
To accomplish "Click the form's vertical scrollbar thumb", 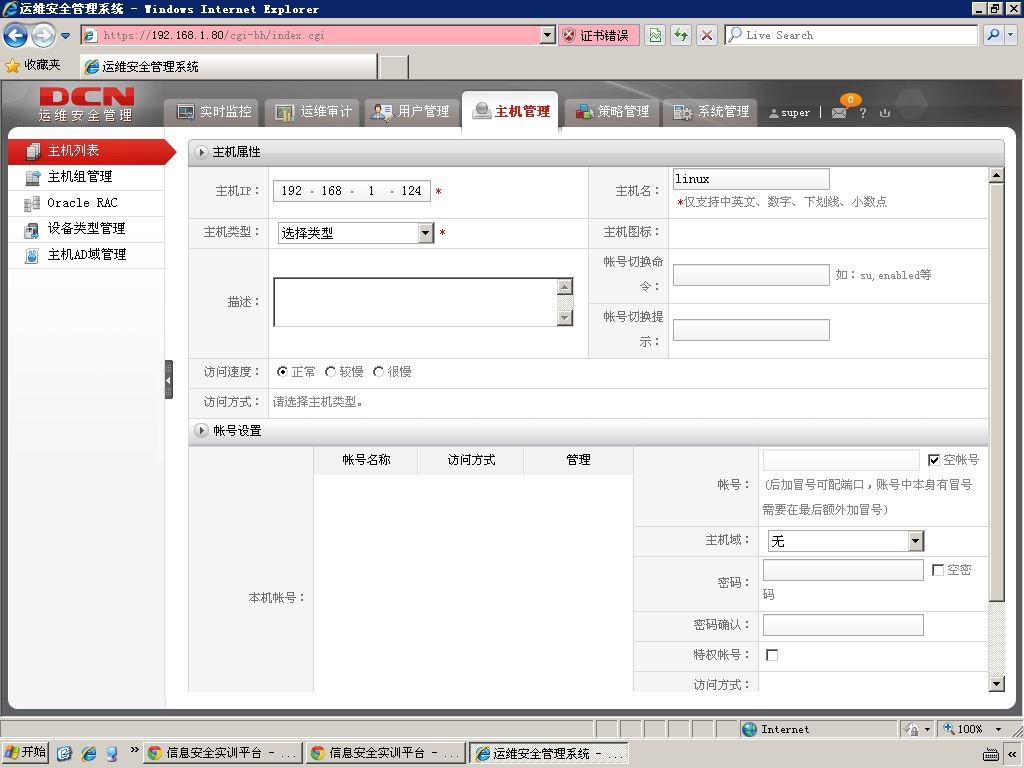I will point(997,392).
